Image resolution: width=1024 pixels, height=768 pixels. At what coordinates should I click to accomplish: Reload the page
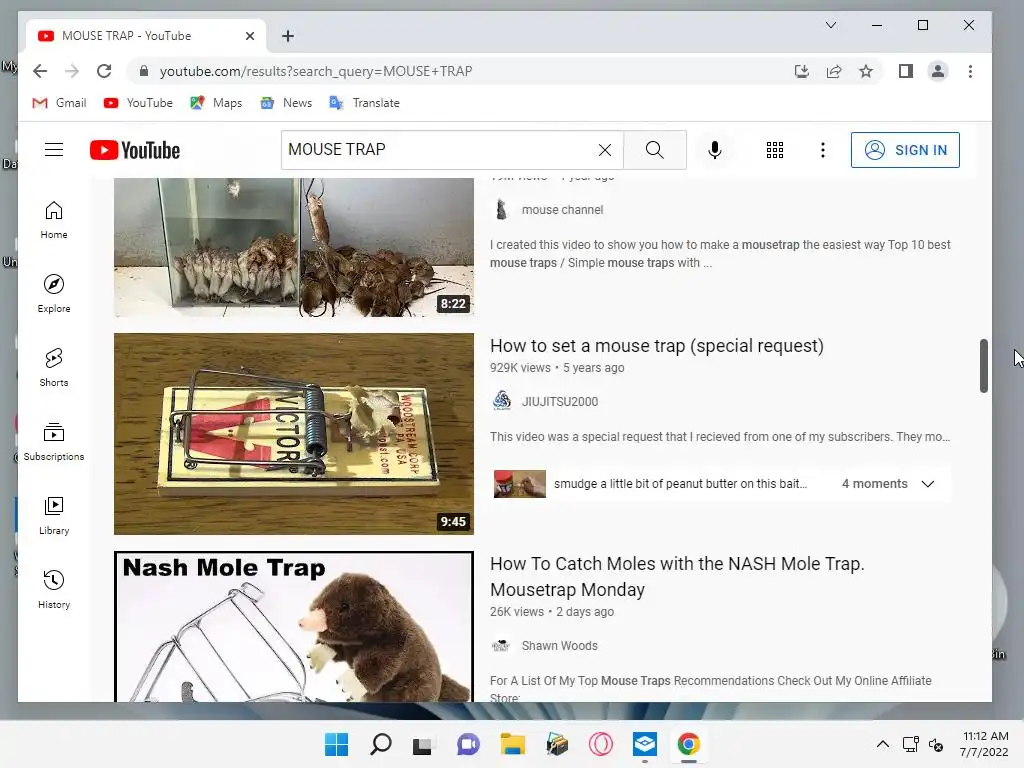point(104,71)
